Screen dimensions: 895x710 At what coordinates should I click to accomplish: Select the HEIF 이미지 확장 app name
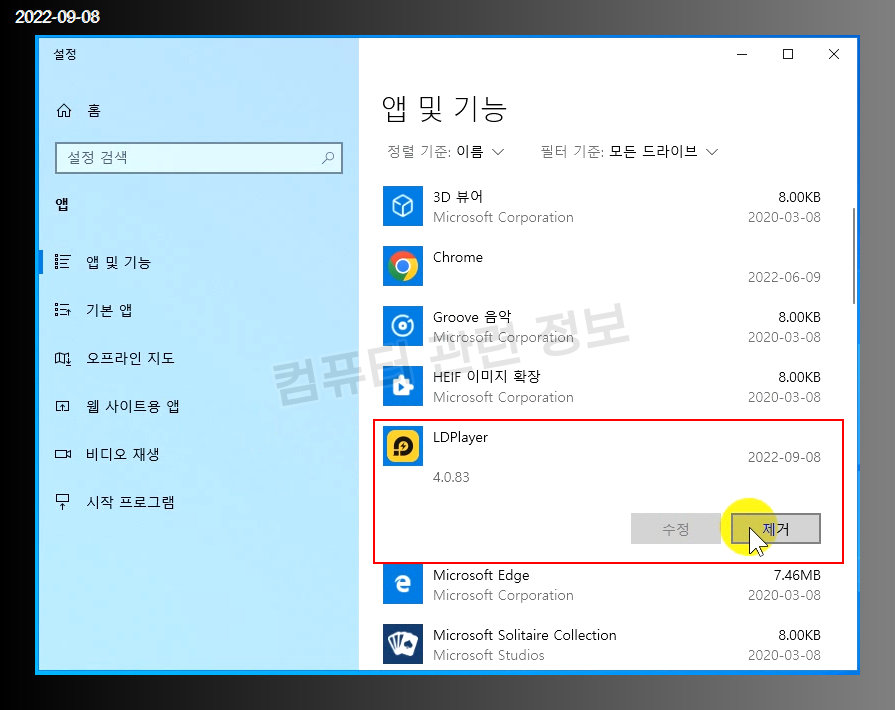point(486,377)
